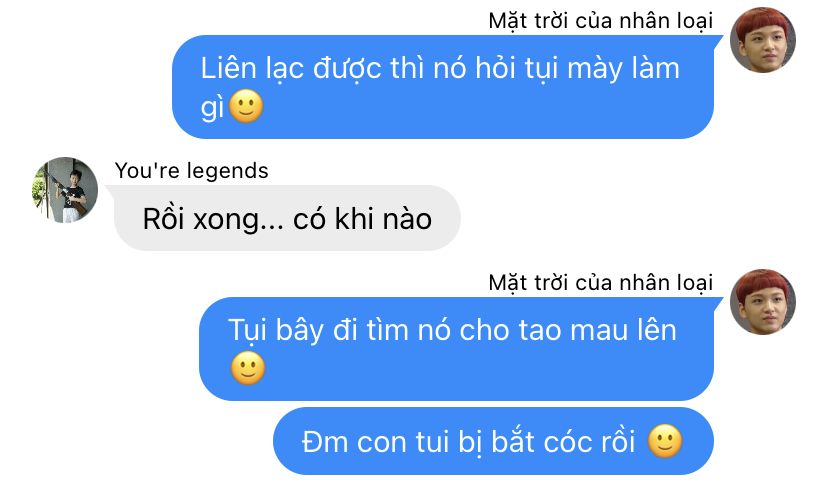Click the word 'xong...' in the gray message
Image resolution: width=828 pixels, height=503 pixels.
[x=238, y=220]
